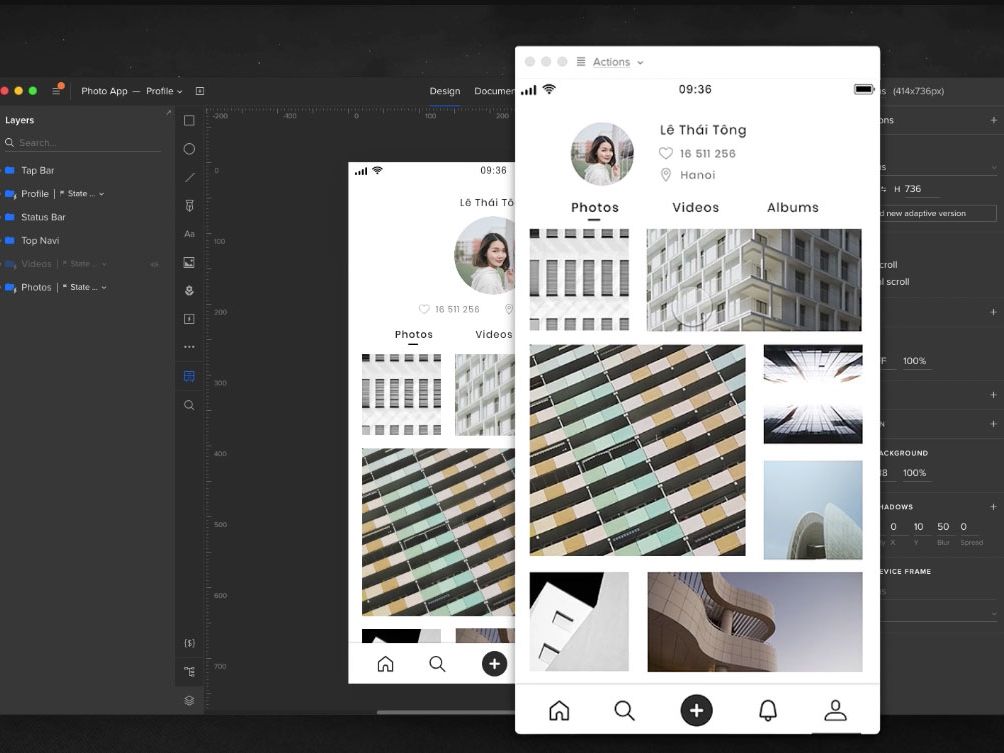Select the Image tool in the toolbar
This screenshot has width=1004, height=753.
(189, 262)
